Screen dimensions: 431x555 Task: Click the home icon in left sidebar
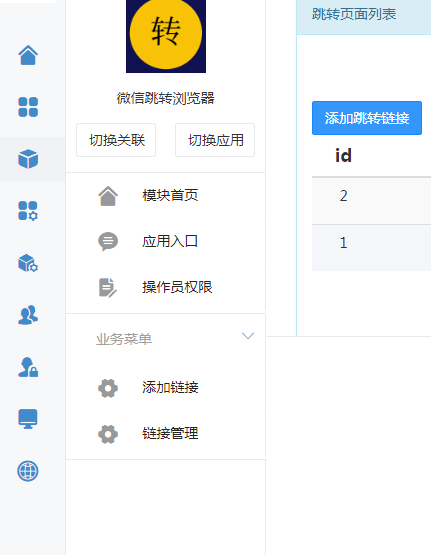[x=28, y=55]
